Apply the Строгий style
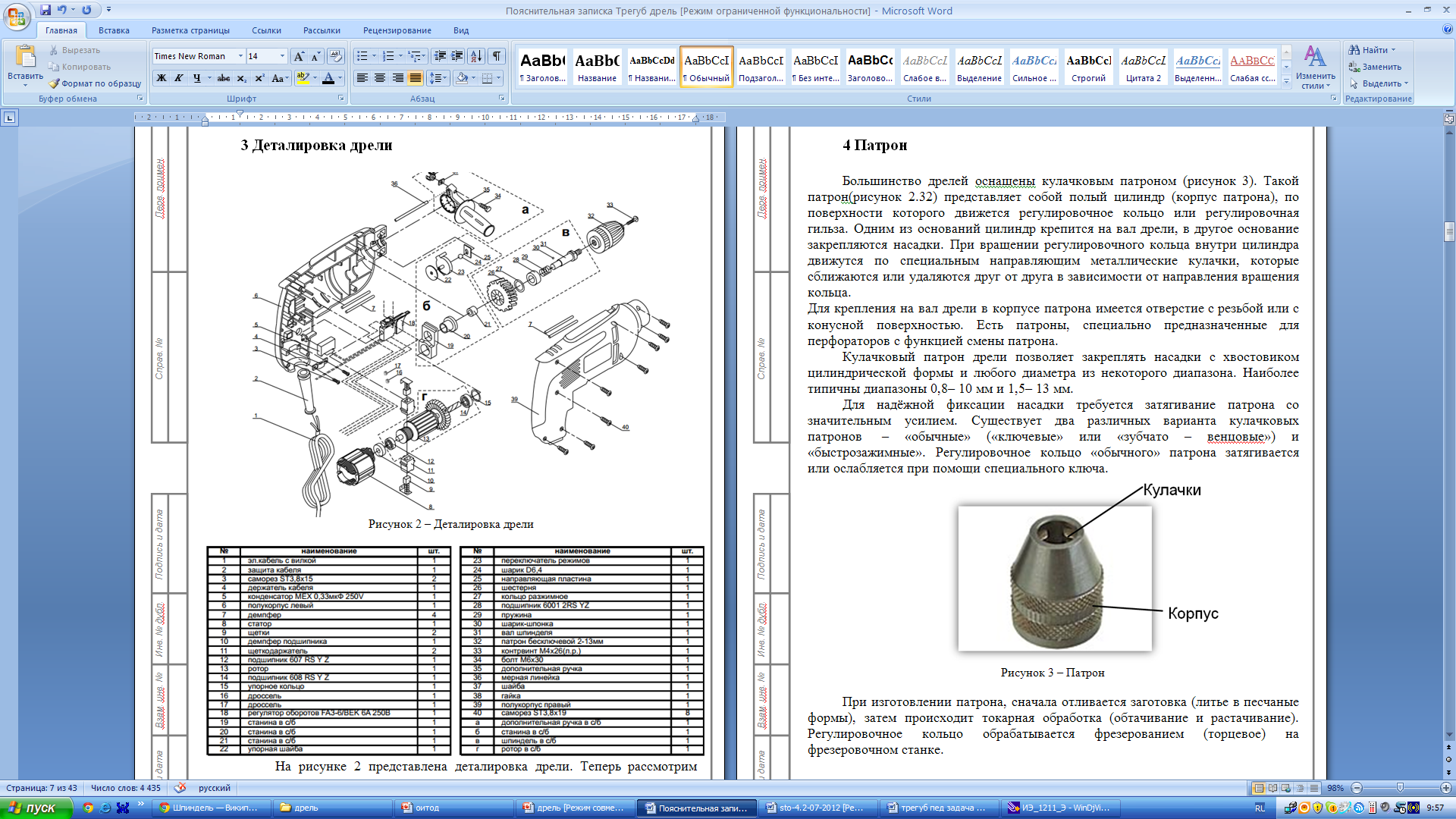The image size is (1456, 819). (x=1088, y=67)
